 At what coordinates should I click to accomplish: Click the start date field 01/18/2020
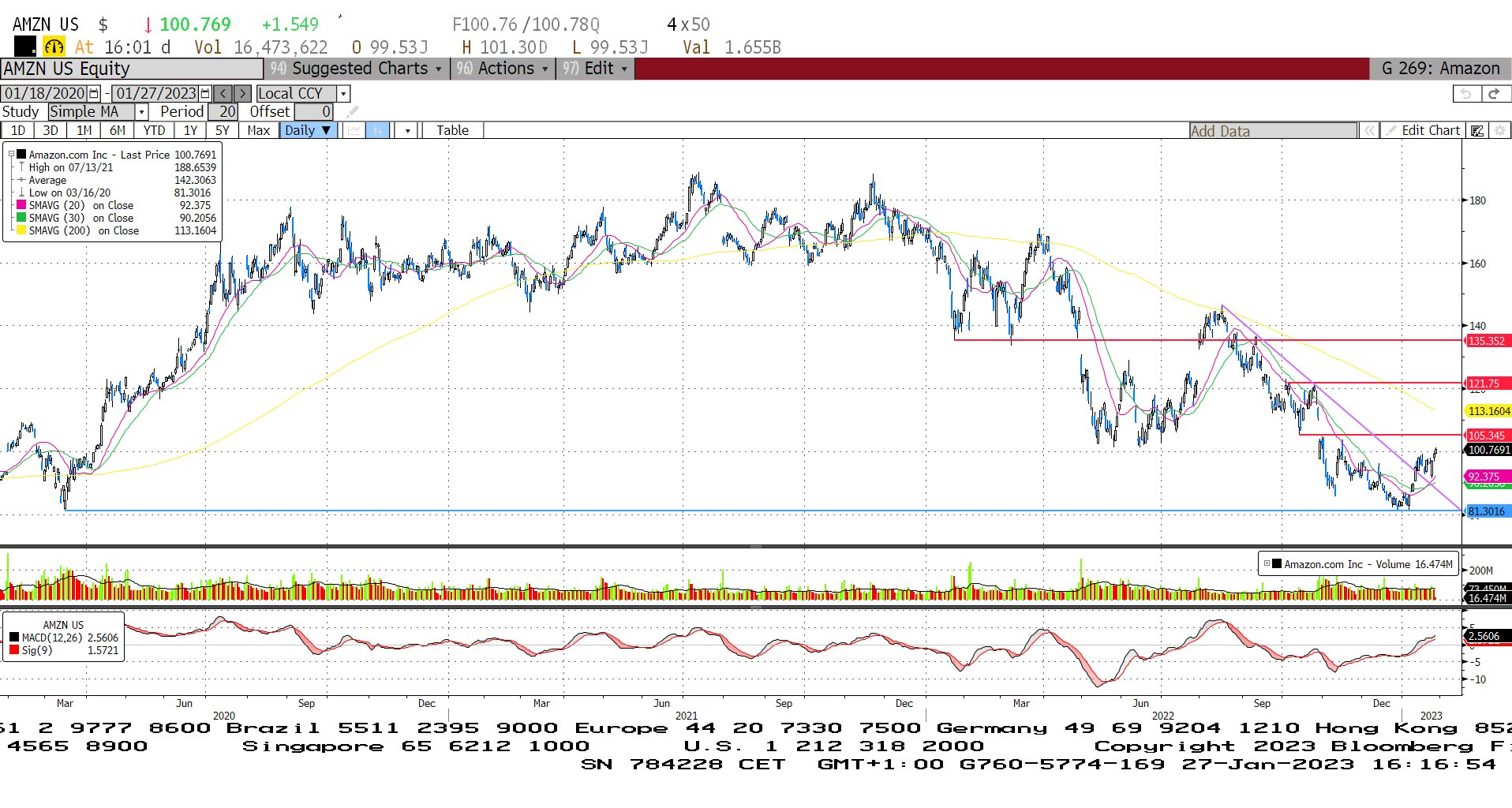click(45, 94)
